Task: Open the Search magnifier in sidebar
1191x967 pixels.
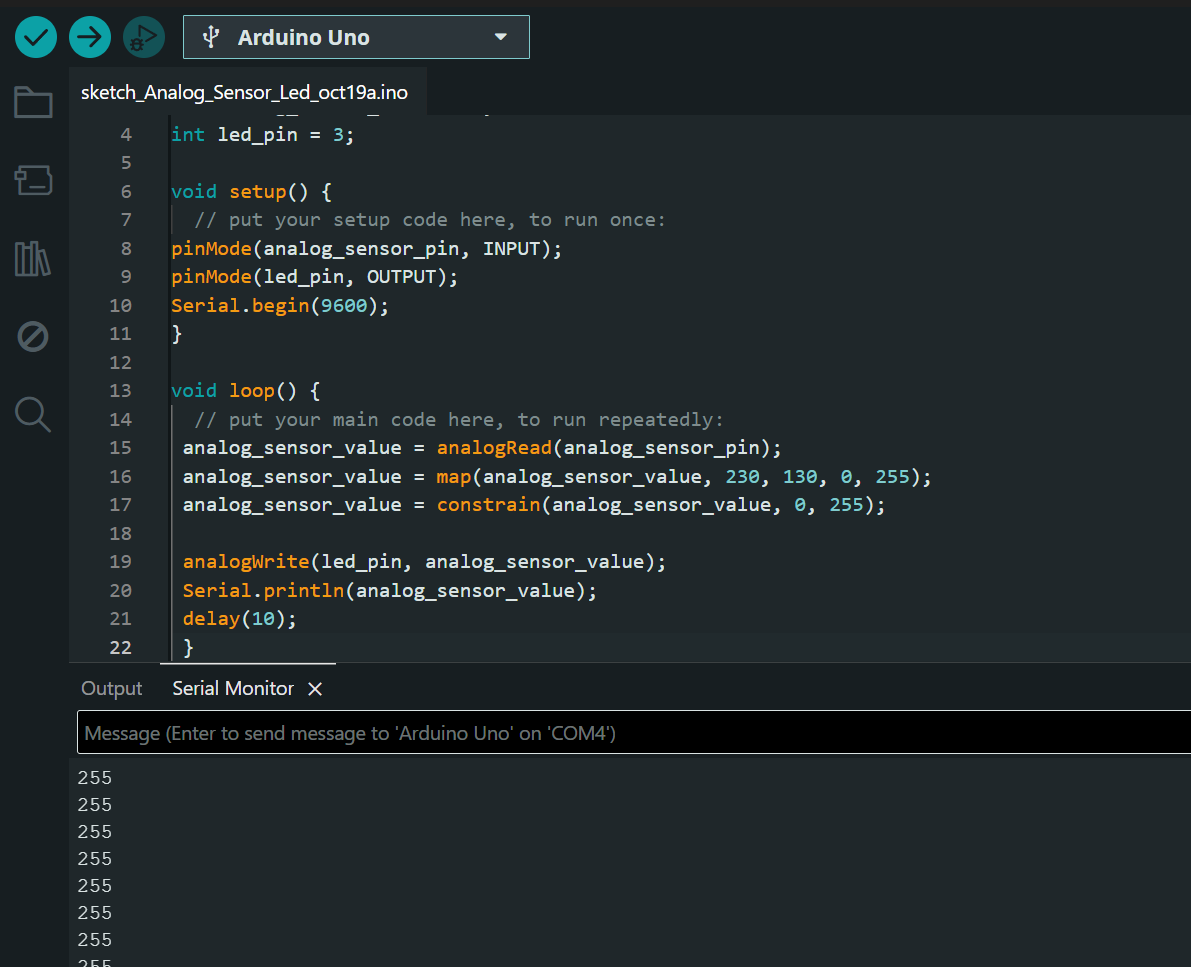Action: click(x=33, y=414)
